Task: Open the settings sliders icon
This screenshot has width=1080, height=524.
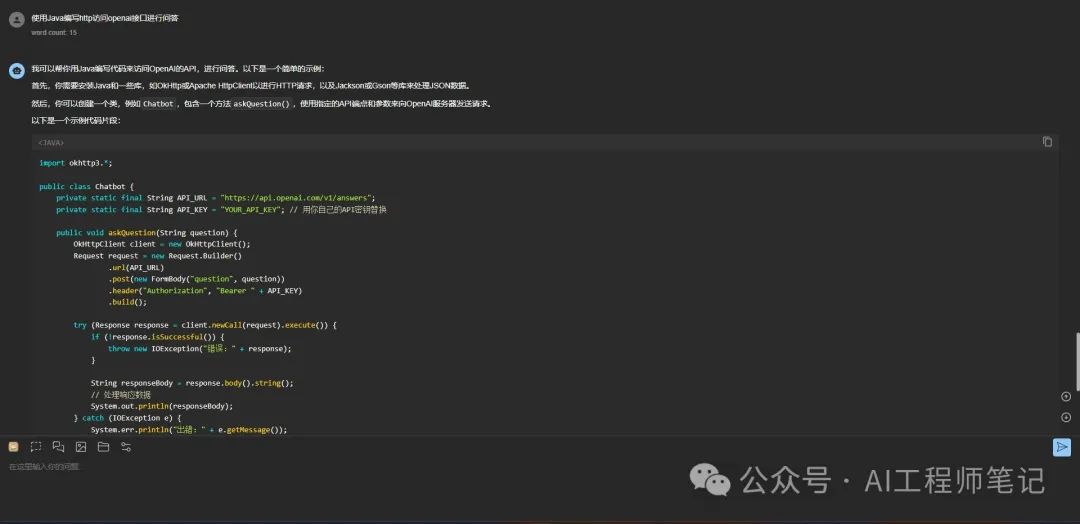Action: click(x=126, y=447)
